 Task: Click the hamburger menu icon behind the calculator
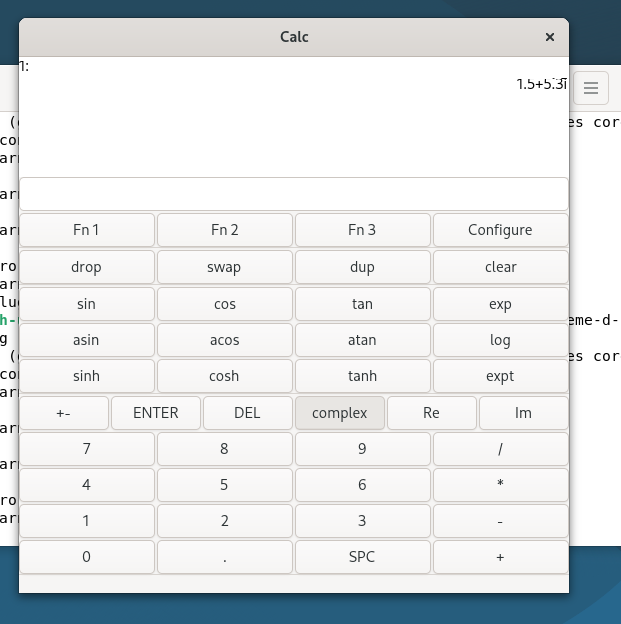click(x=591, y=88)
